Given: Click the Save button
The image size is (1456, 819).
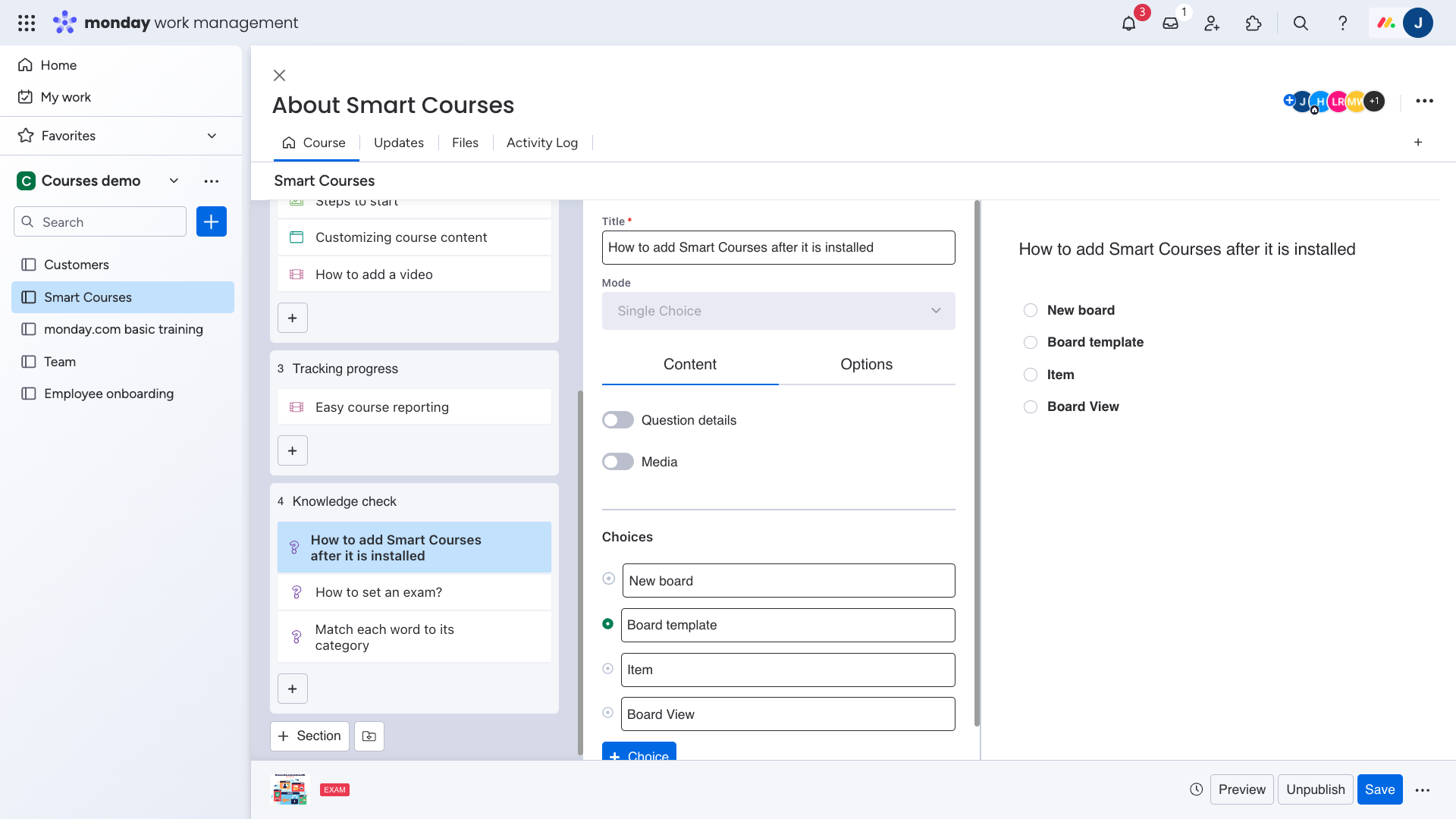Looking at the screenshot, I should 1380,789.
